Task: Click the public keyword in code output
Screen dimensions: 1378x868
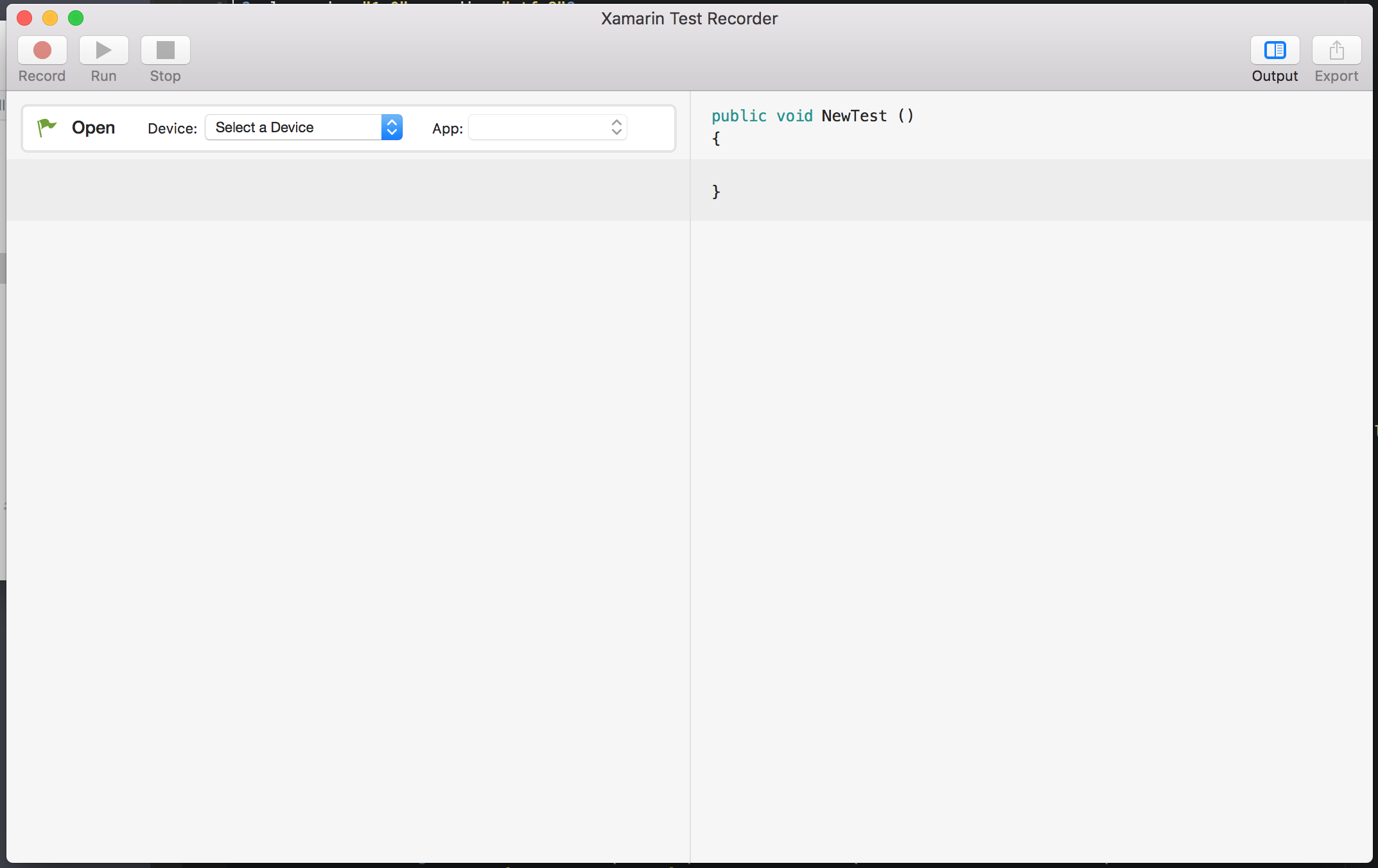Action: (739, 116)
